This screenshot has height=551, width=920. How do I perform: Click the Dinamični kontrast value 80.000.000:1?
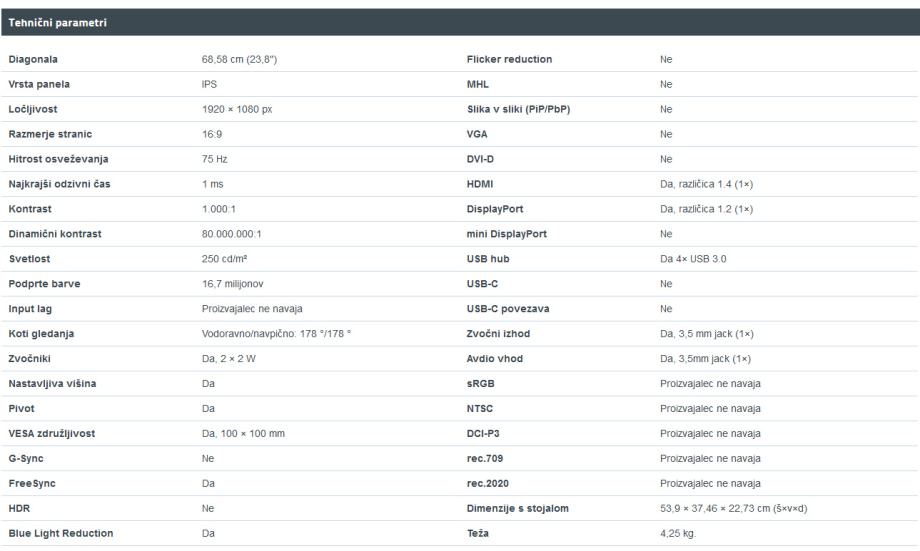click(x=232, y=234)
